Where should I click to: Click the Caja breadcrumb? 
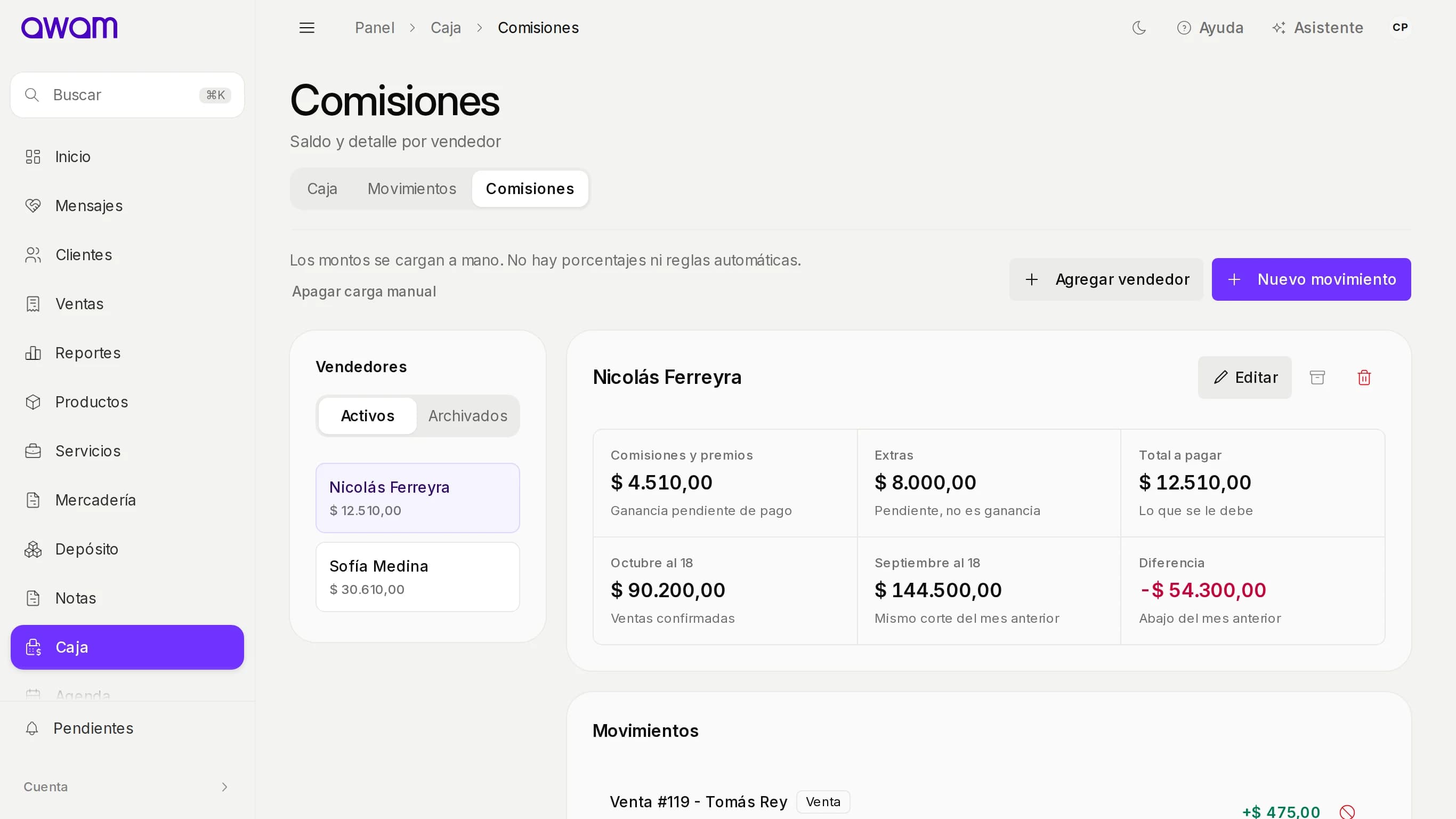(446, 28)
